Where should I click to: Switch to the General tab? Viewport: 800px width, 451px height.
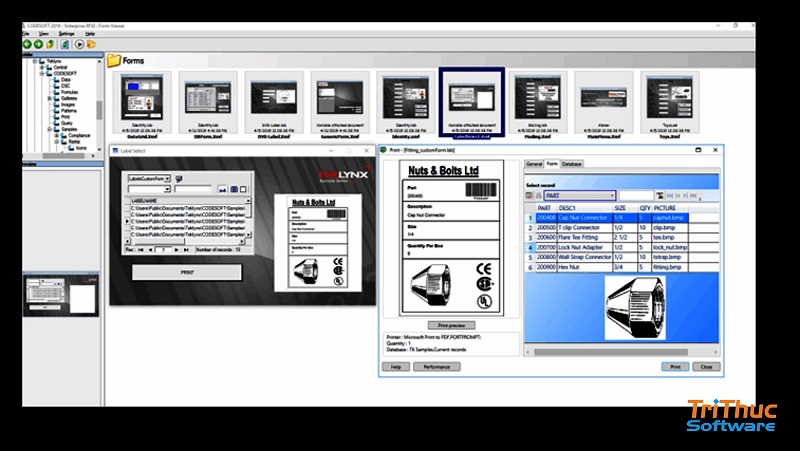(x=533, y=163)
